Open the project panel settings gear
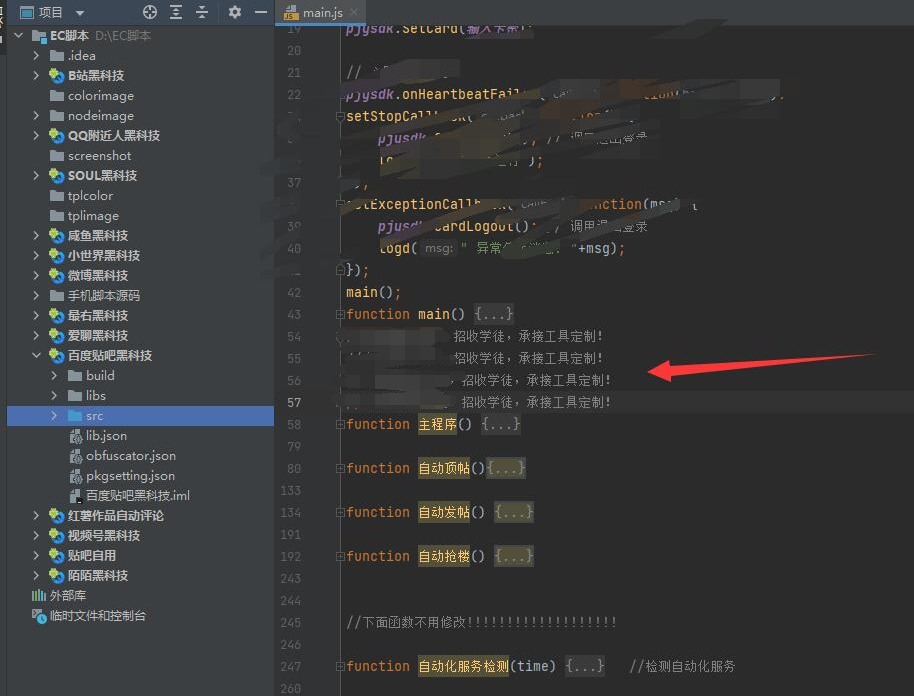This screenshot has height=696, width=914. pyautogui.click(x=235, y=12)
